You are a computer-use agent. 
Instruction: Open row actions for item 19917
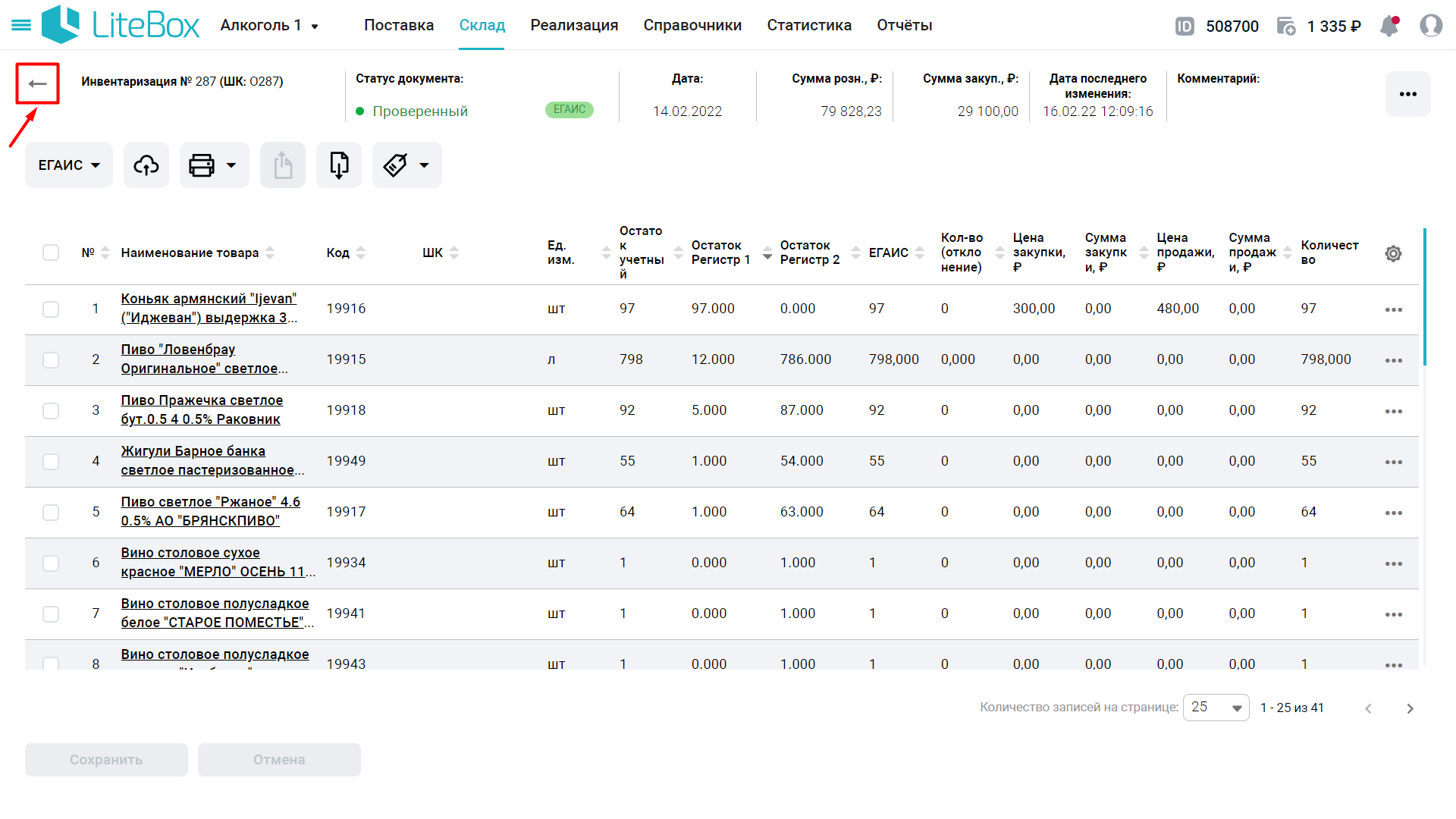1394,513
